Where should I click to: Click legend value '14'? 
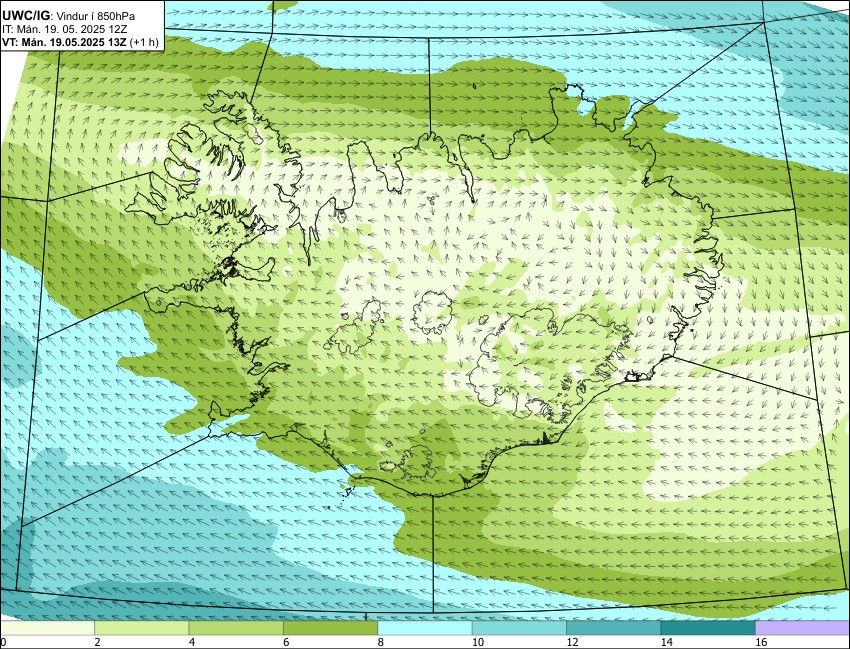point(666,642)
